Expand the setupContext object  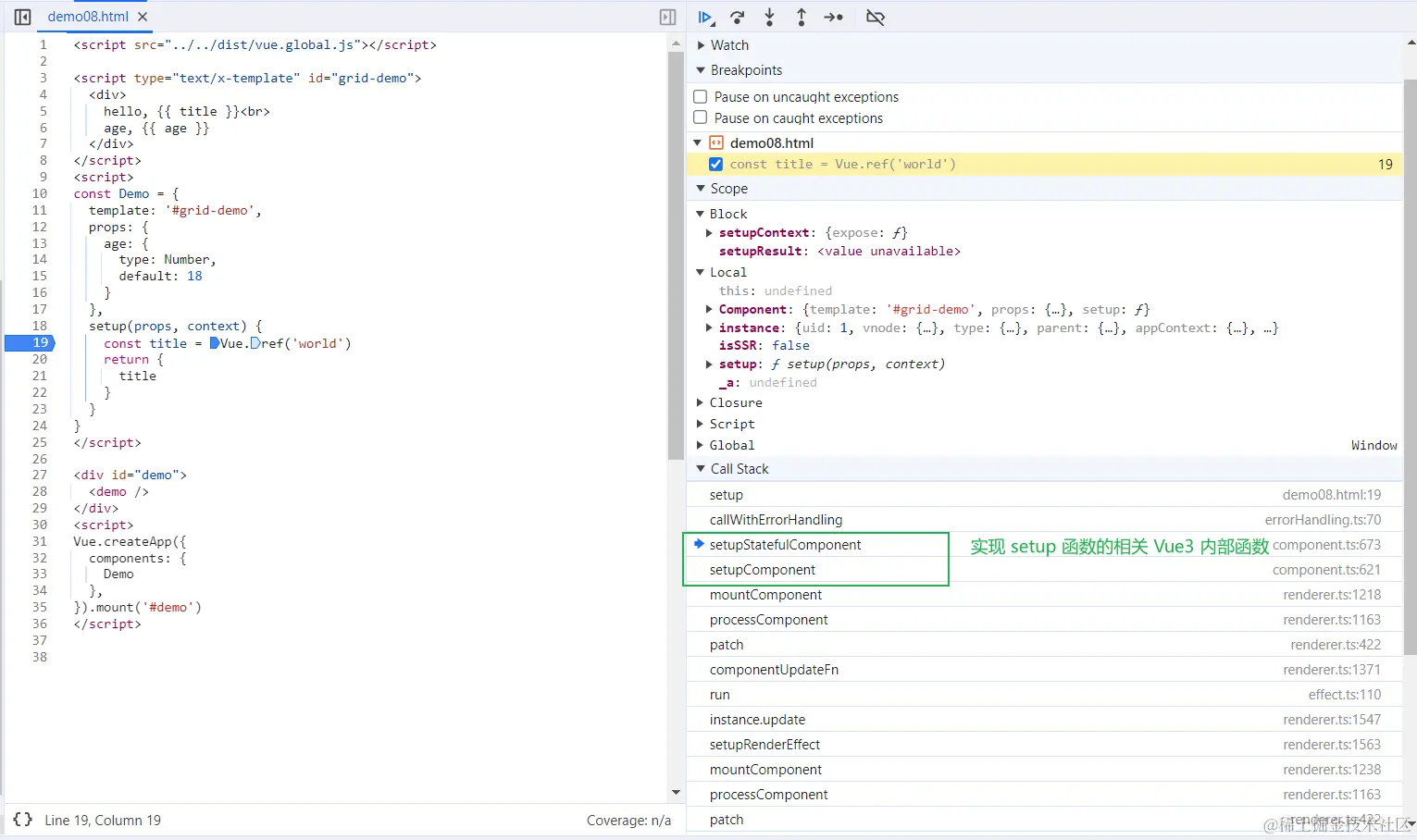pyautogui.click(x=710, y=232)
